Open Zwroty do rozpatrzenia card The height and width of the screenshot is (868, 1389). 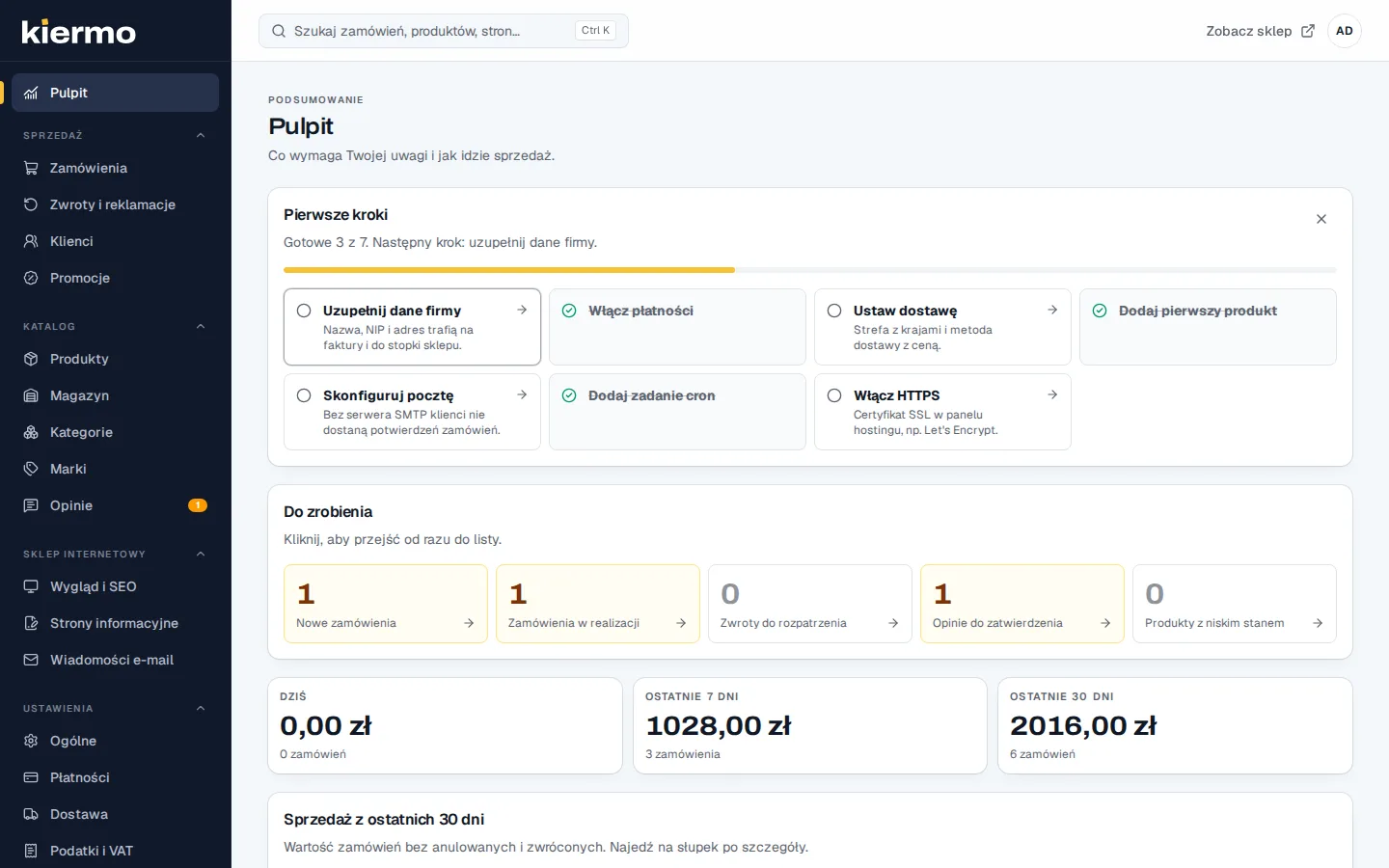pos(810,604)
